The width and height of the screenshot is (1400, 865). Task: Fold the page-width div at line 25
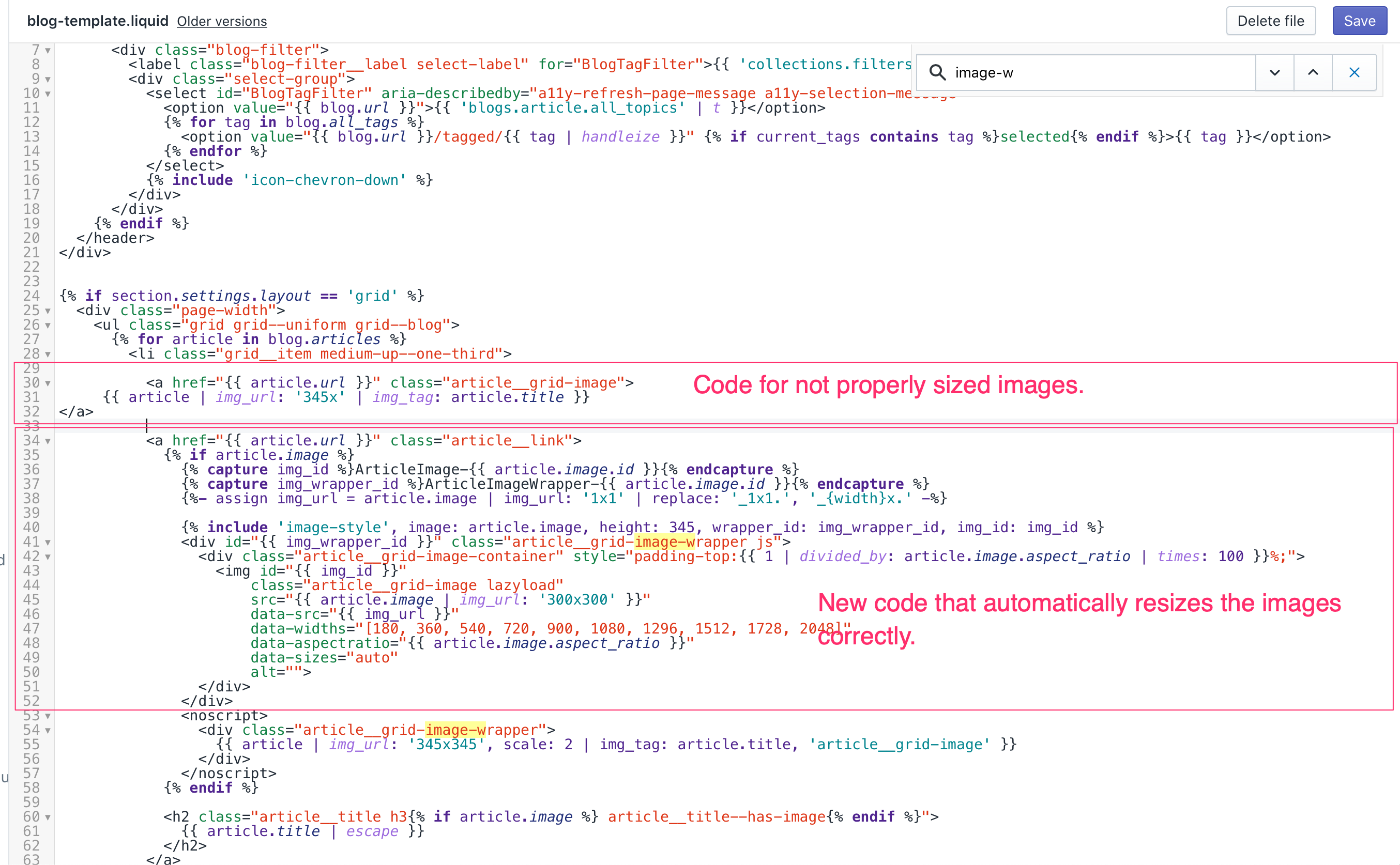pos(48,311)
